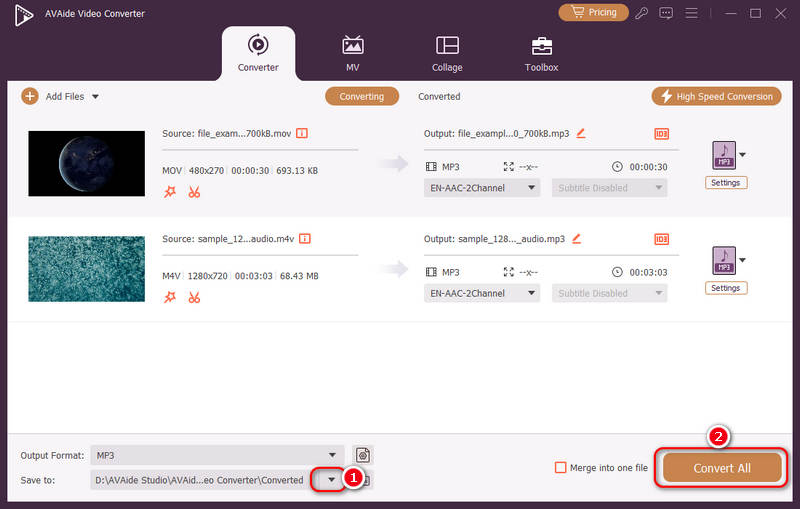800x509 pixels.
Task: Open the Toolbox tab
Action: coord(541,54)
